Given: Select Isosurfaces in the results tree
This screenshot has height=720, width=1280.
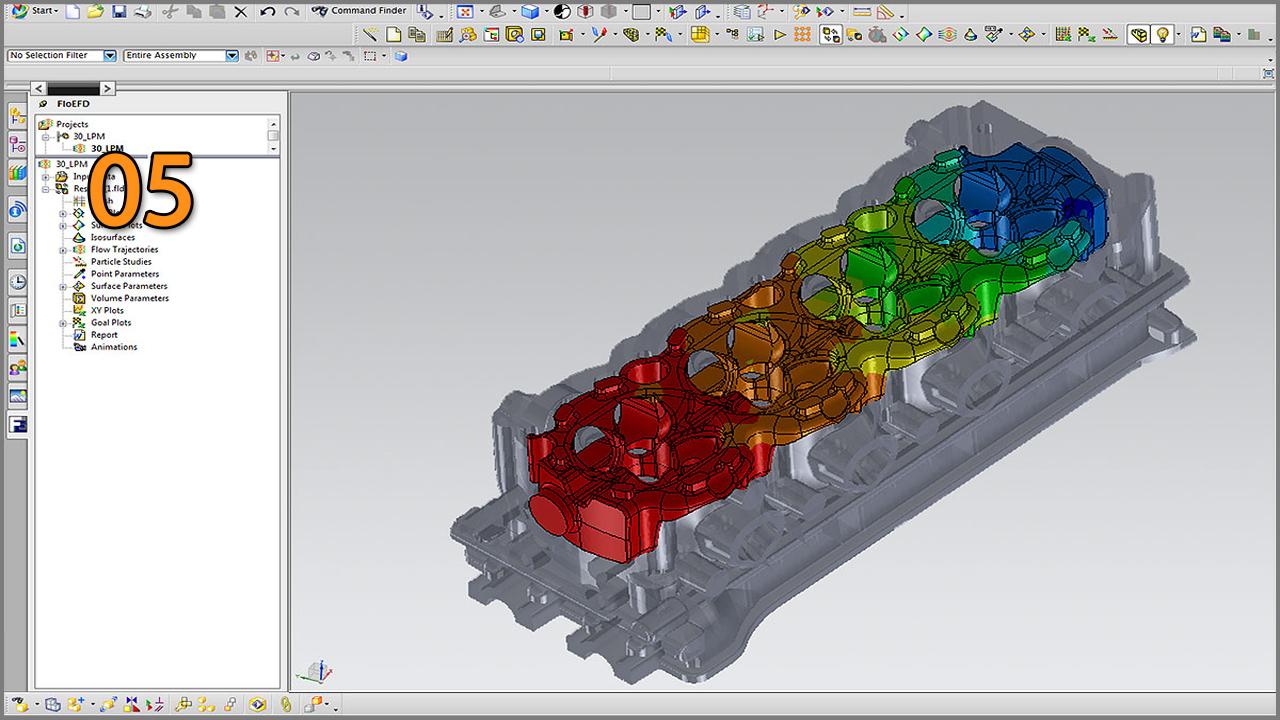Looking at the screenshot, I should click(x=112, y=238).
